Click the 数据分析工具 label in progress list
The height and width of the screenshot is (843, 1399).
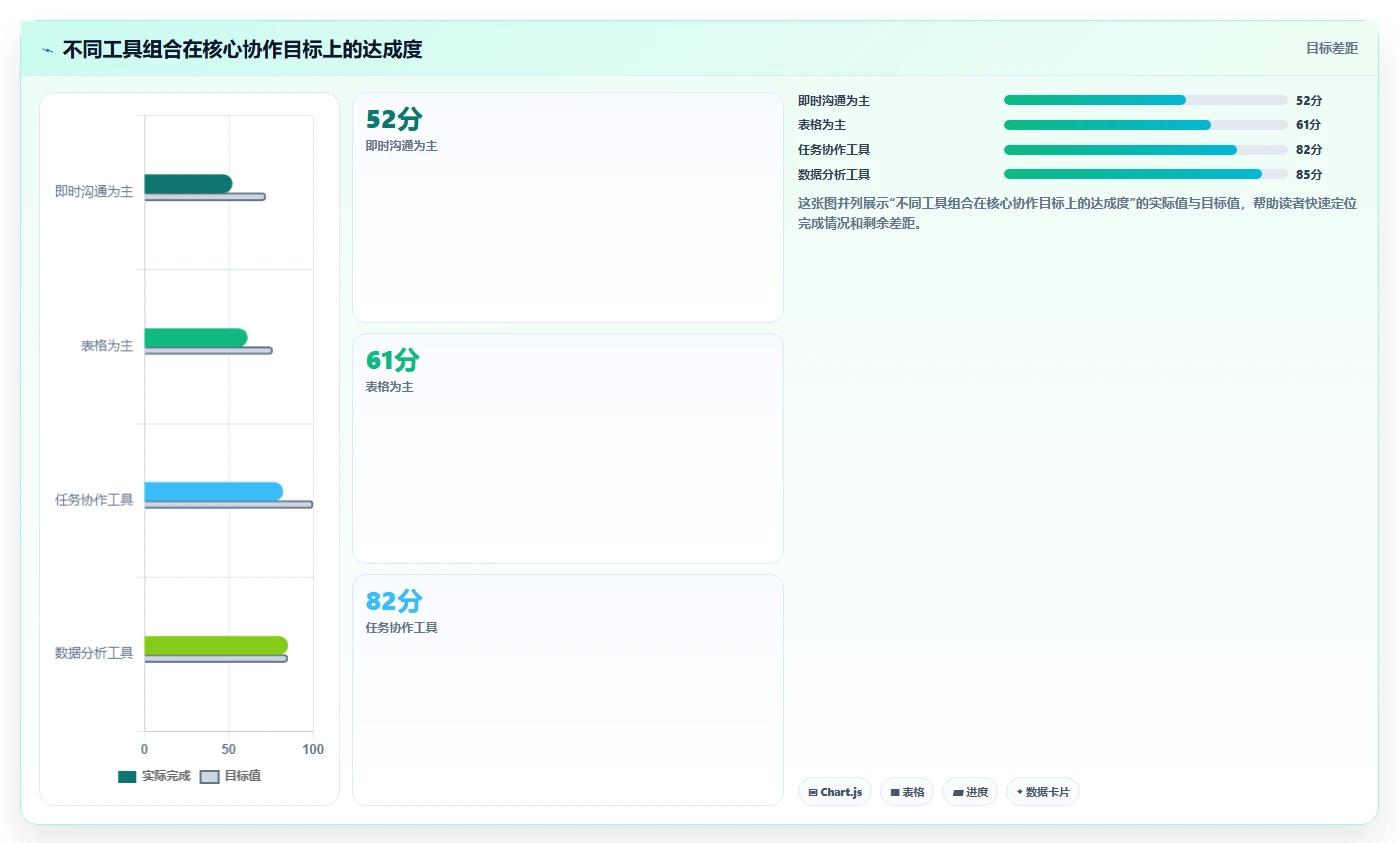pyautogui.click(x=834, y=175)
